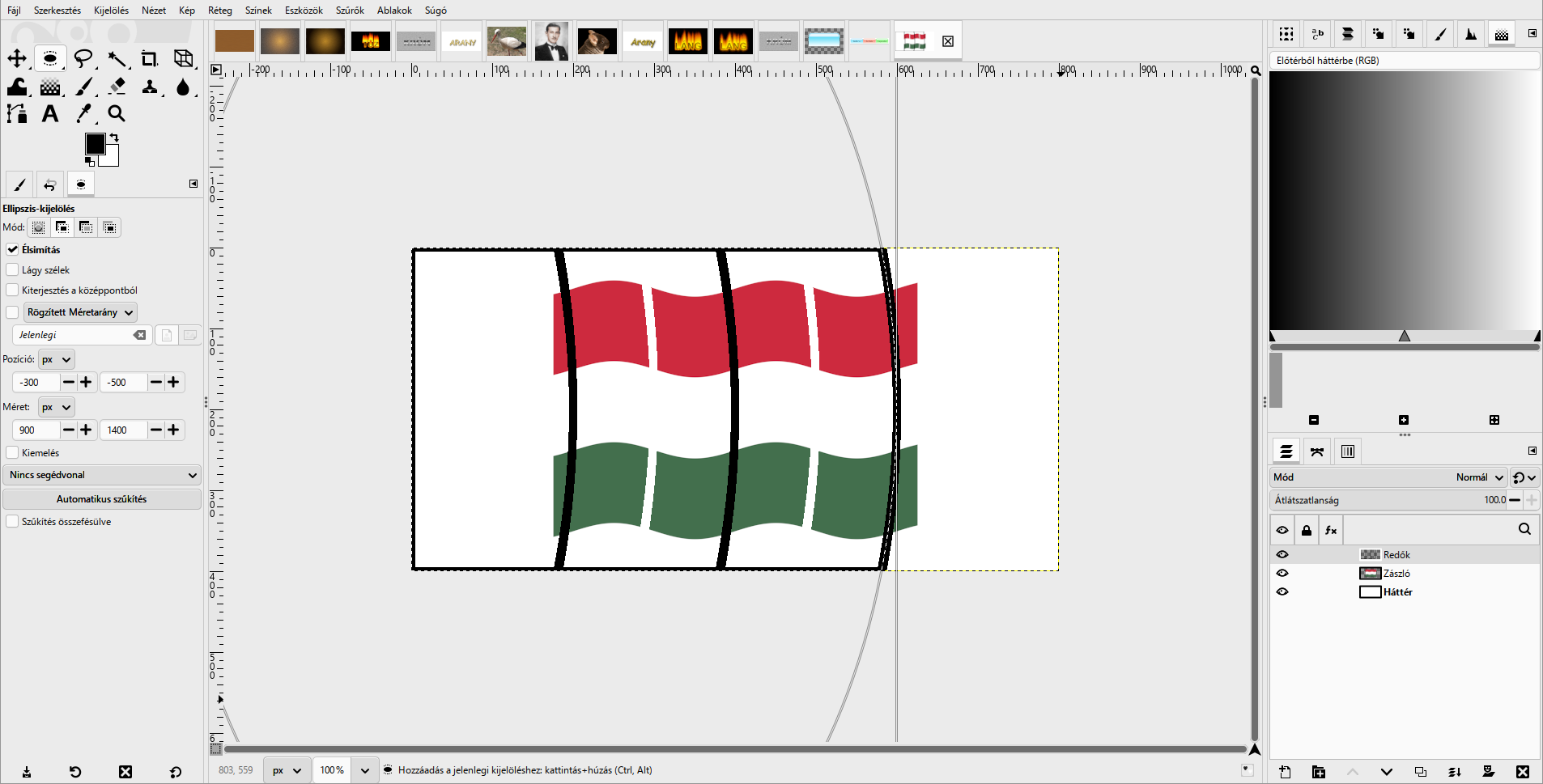Screen dimensions: 1543x784
Task: Open the Fájl menu
Action: (x=14, y=11)
